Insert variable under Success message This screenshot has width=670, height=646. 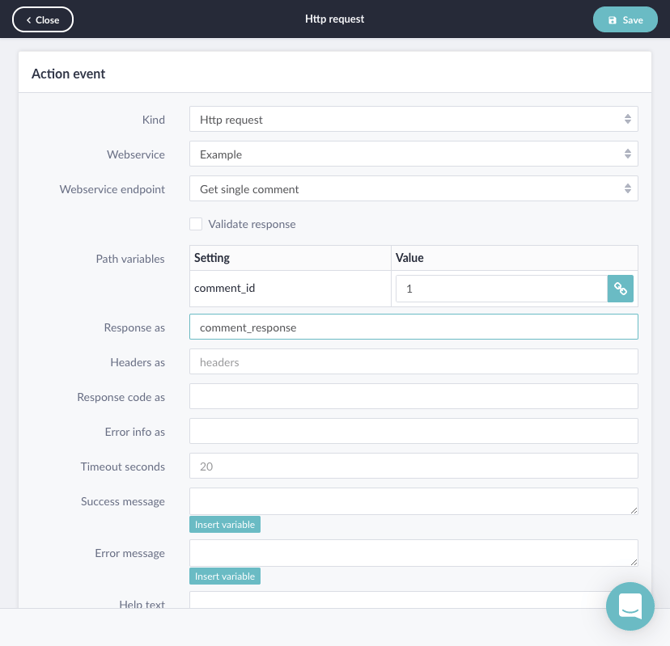225,525
